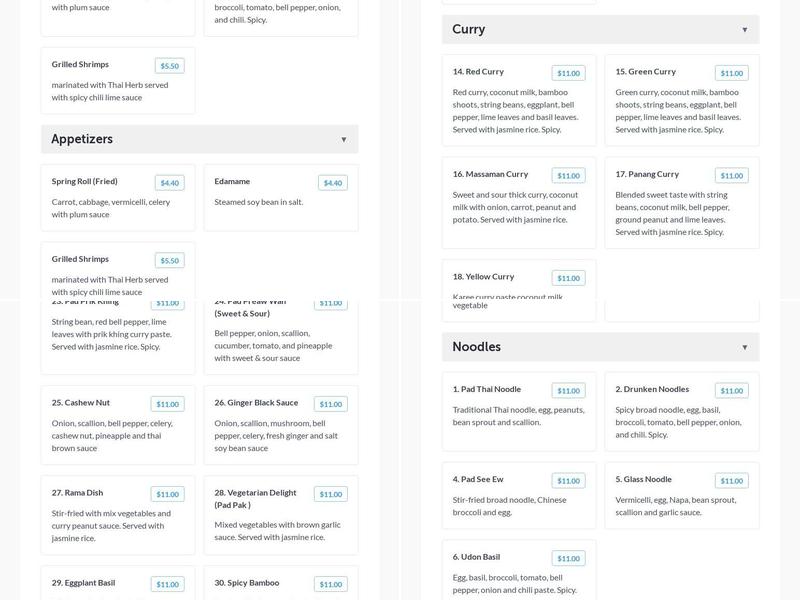Open the Ginger Black Sauce item title
800x600 pixels.
click(256, 403)
